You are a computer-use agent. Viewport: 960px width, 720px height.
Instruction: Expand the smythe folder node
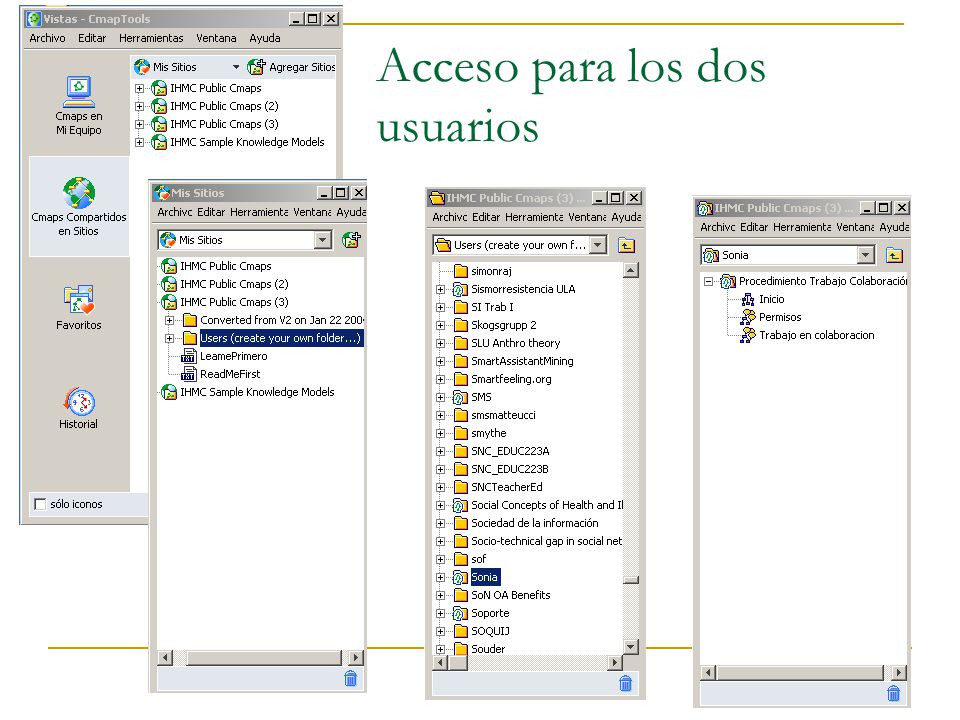click(x=441, y=433)
